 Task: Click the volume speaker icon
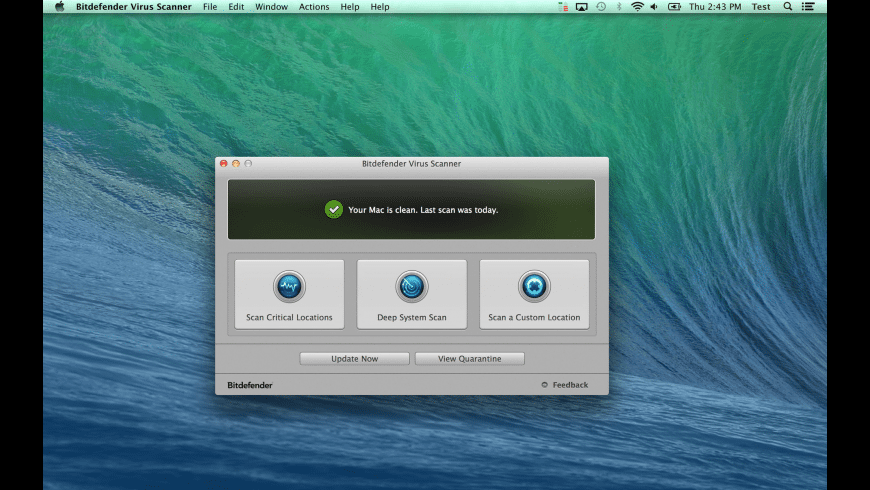[x=654, y=7]
